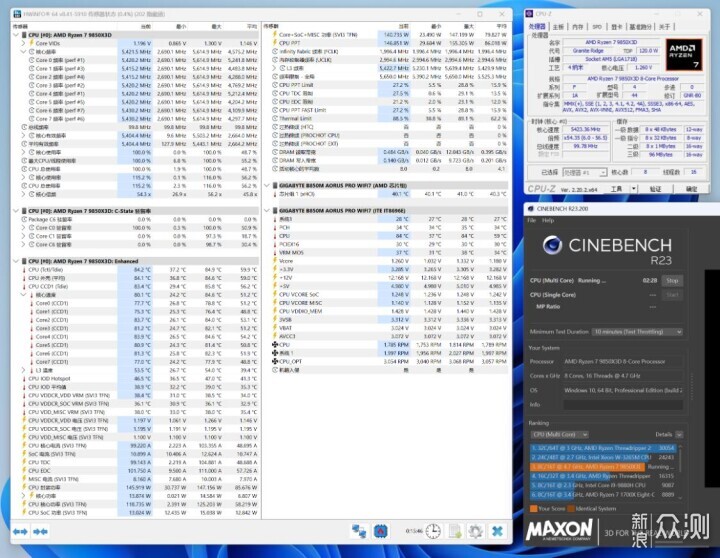Click the Start button for CPU Single Core

point(672,295)
